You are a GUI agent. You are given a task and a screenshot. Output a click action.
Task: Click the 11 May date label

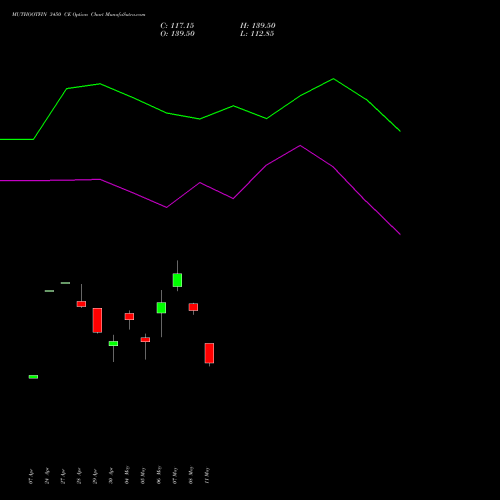[207, 475]
